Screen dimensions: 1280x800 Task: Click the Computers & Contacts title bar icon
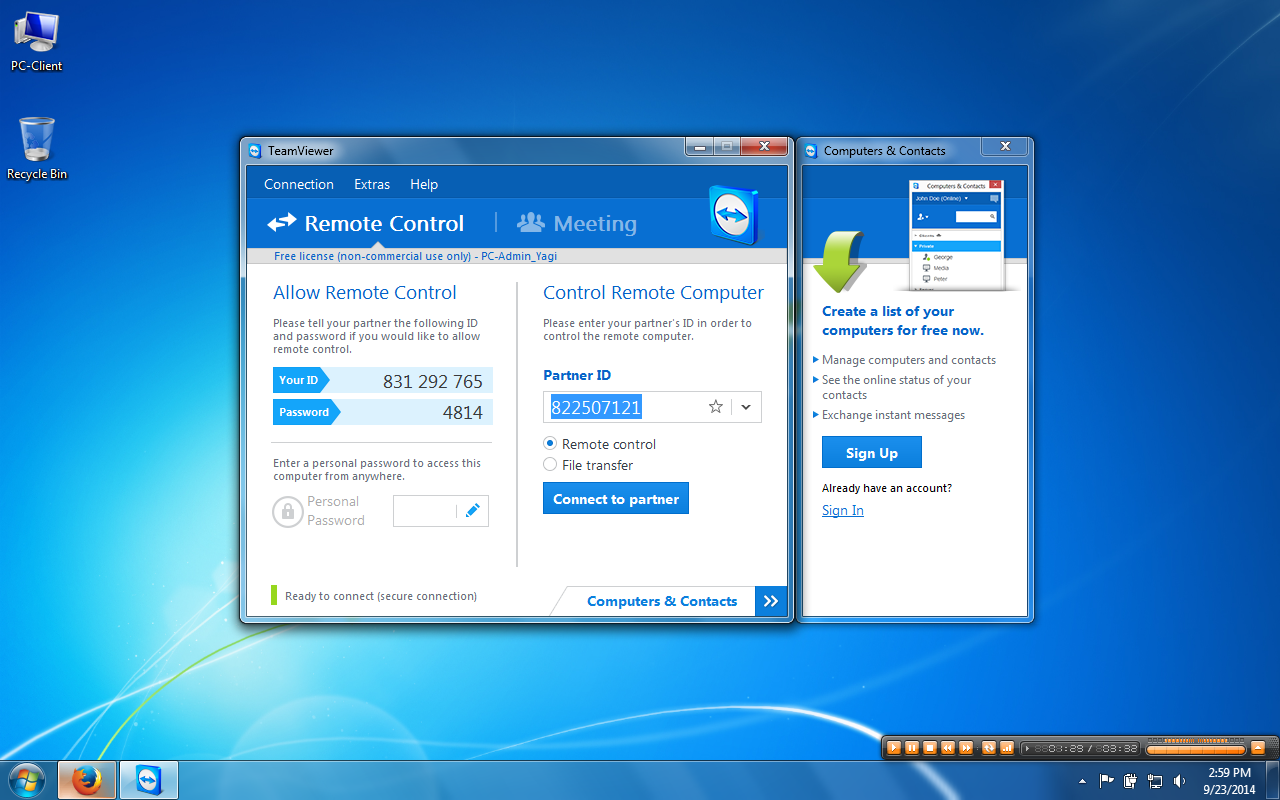click(x=811, y=151)
